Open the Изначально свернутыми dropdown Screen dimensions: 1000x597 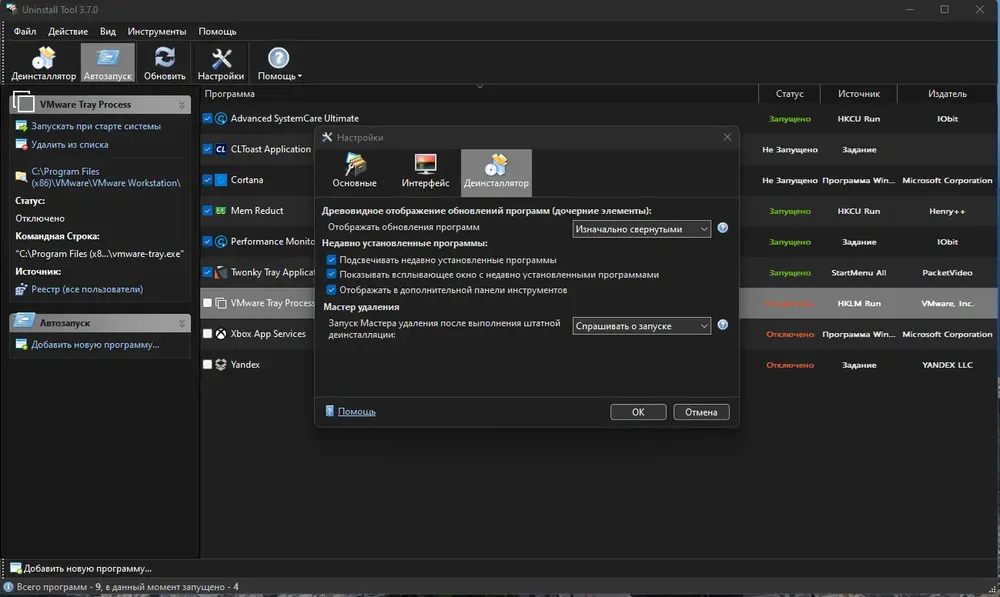pos(642,229)
